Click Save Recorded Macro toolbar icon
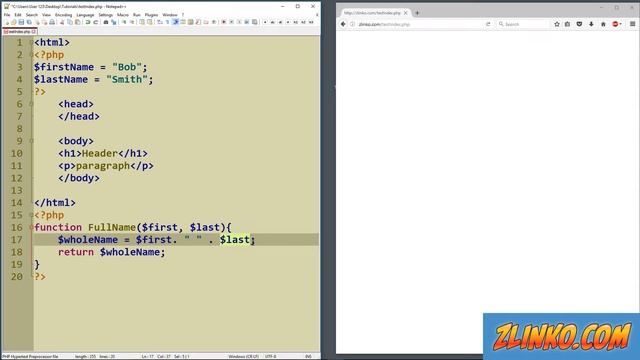This screenshot has height=360, width=640. click(254, 22)
